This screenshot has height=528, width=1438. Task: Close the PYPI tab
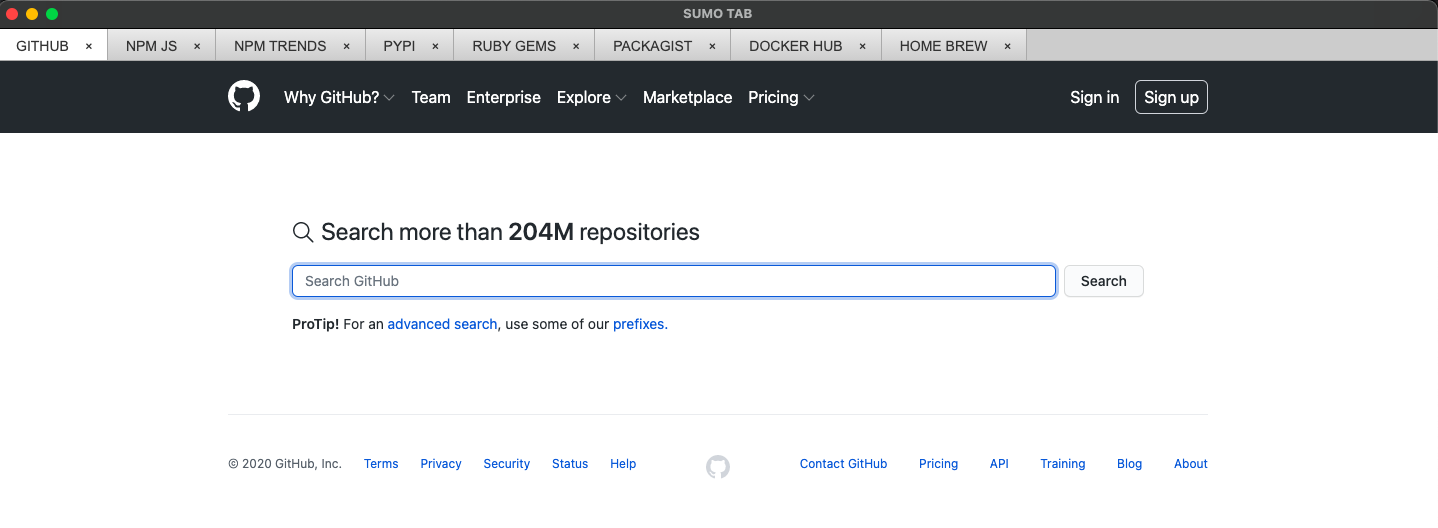(435, 46)
